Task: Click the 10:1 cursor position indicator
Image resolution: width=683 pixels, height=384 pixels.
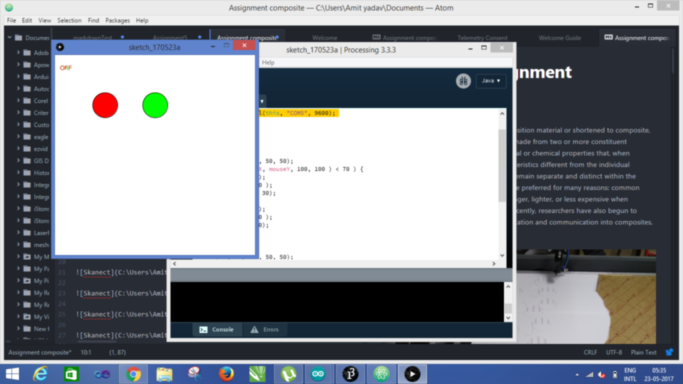Action: (86, 352)
